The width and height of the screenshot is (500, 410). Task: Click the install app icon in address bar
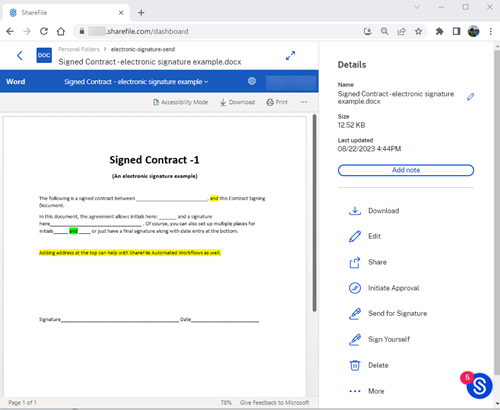pyautogui.click(x=367, y=31)
